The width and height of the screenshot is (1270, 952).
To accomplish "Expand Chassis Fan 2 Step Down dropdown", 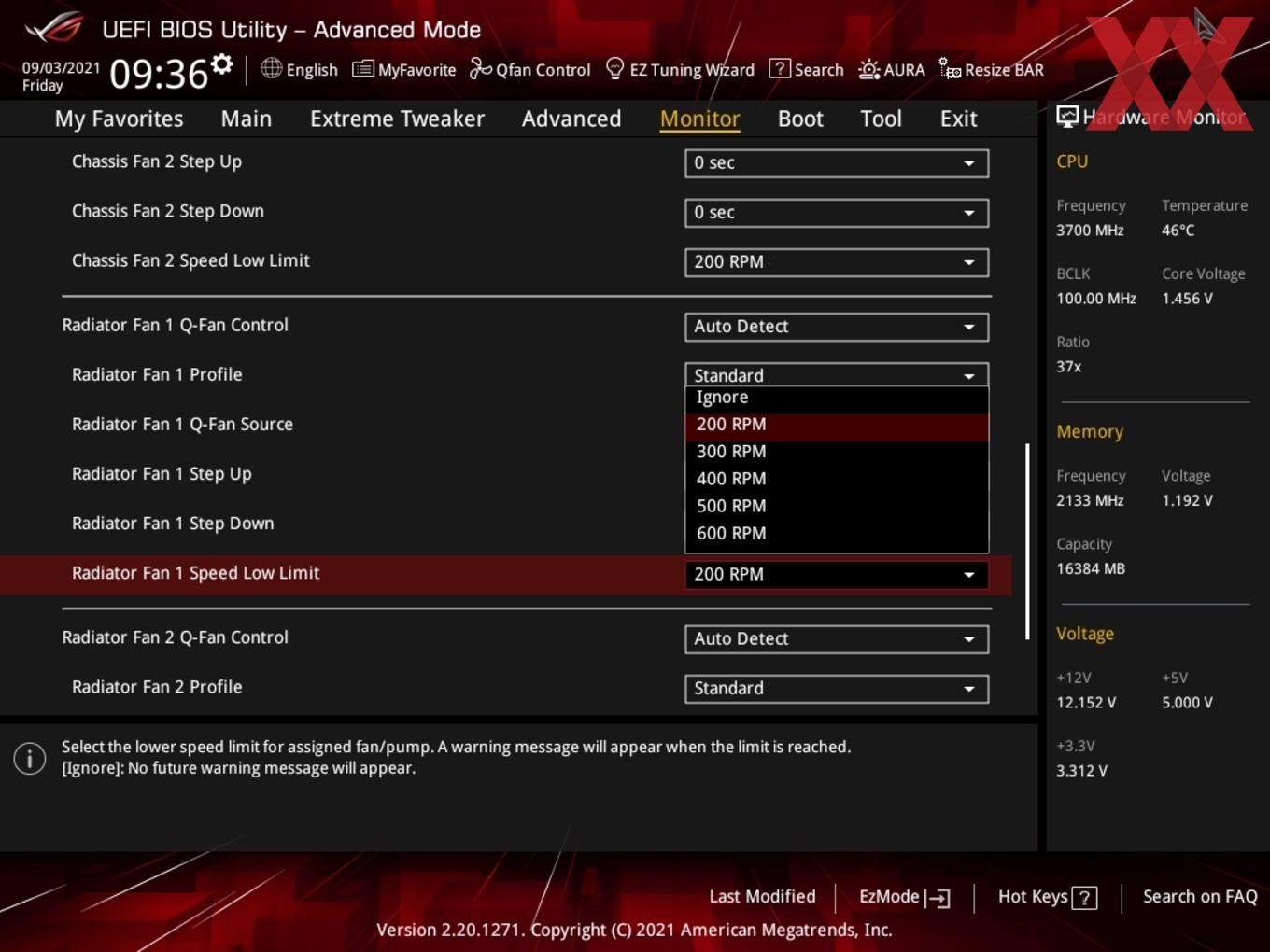I will click(x=837, y=212).
